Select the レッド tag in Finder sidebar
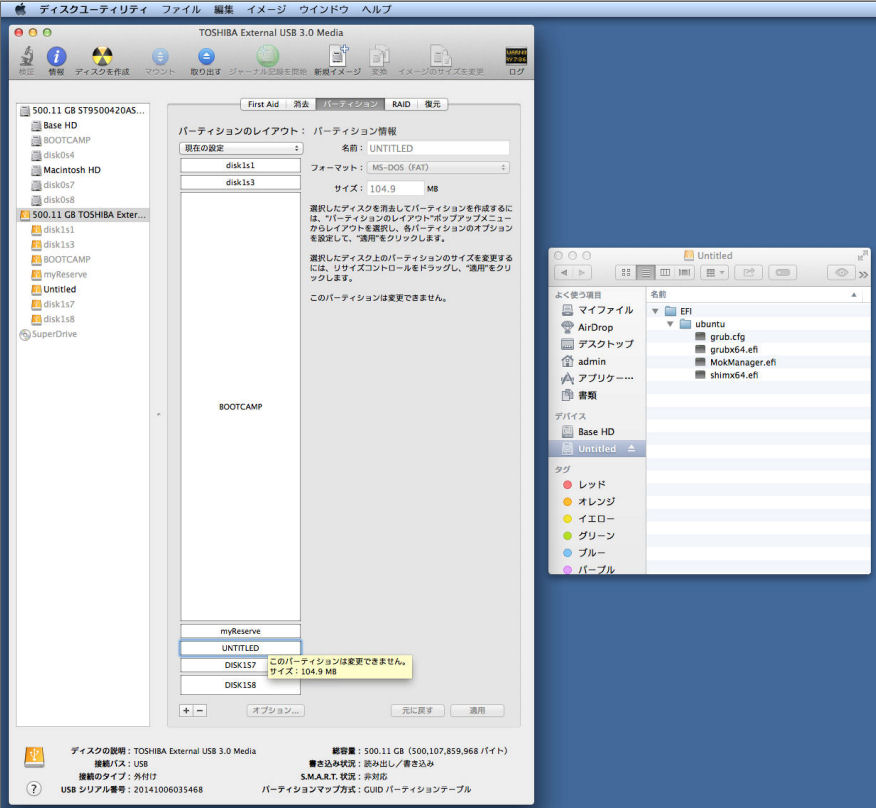 584,484
